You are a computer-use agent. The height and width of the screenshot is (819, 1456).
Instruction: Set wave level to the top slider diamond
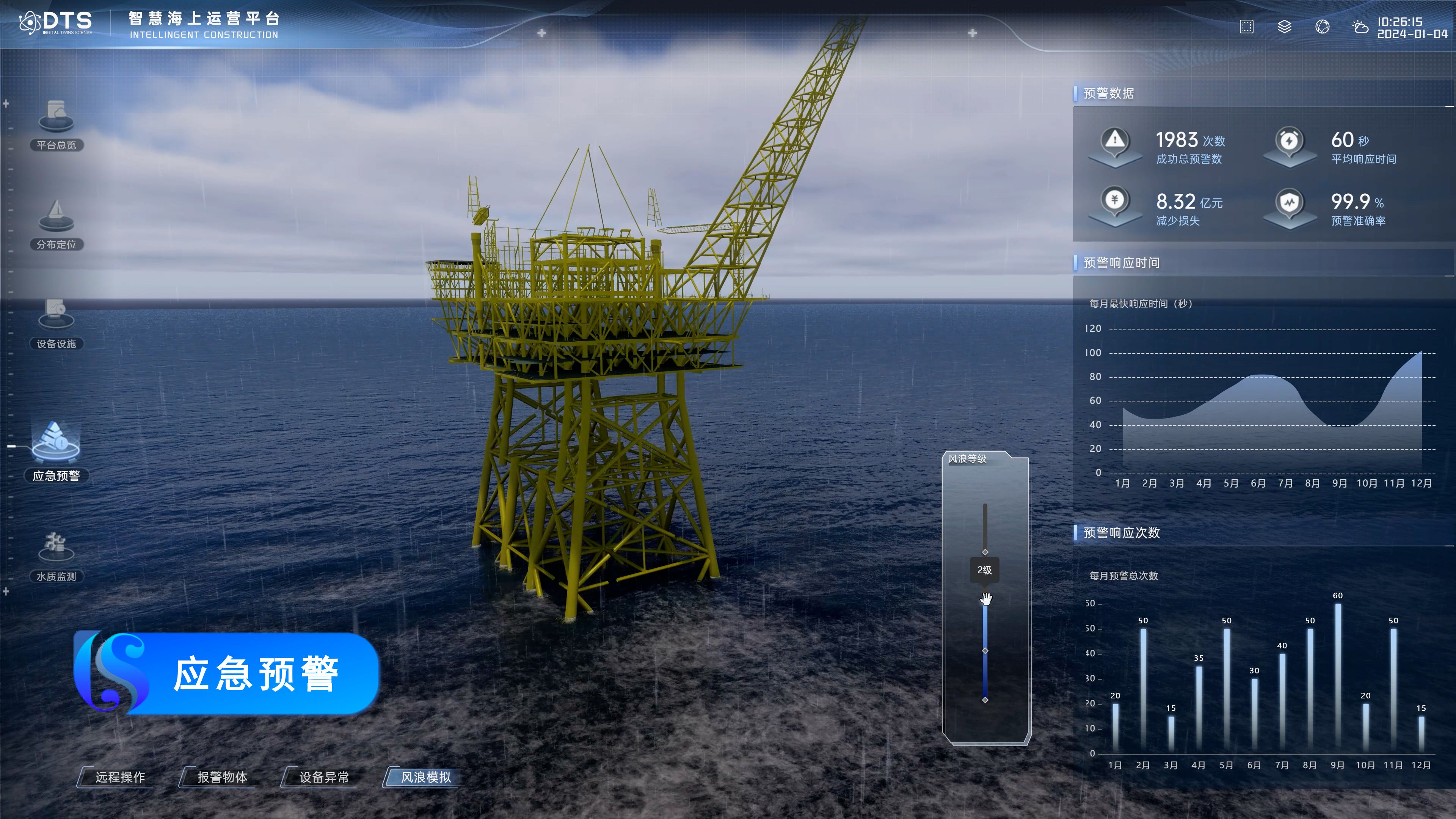click(985, 552)
